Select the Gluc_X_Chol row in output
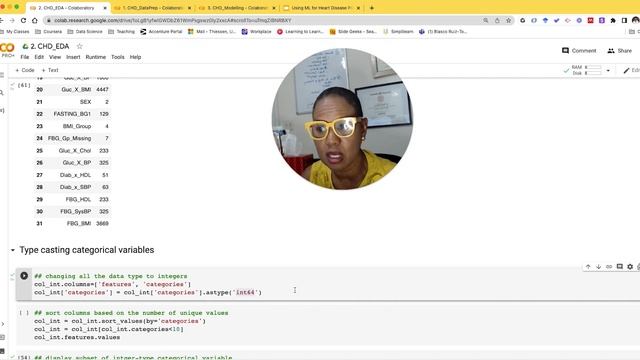This screenshot has height=360, width=640. [x=73, y=151]
